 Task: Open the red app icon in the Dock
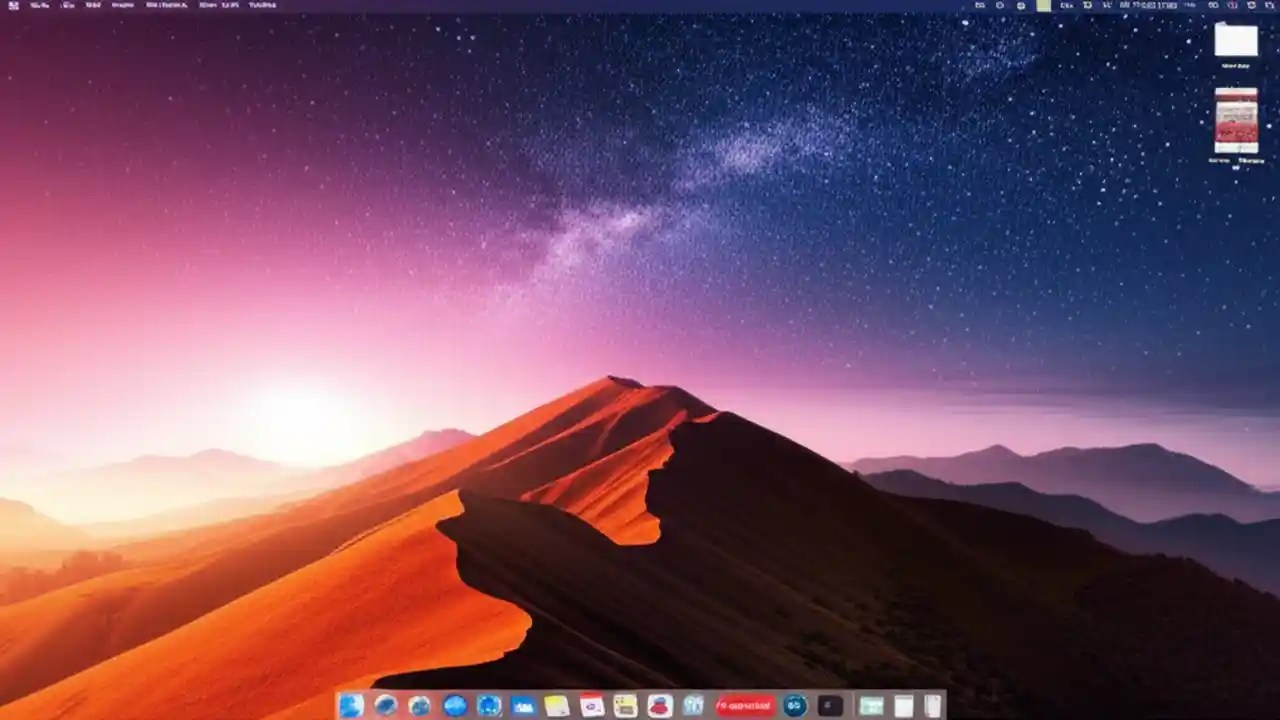[x=745, y=706]
